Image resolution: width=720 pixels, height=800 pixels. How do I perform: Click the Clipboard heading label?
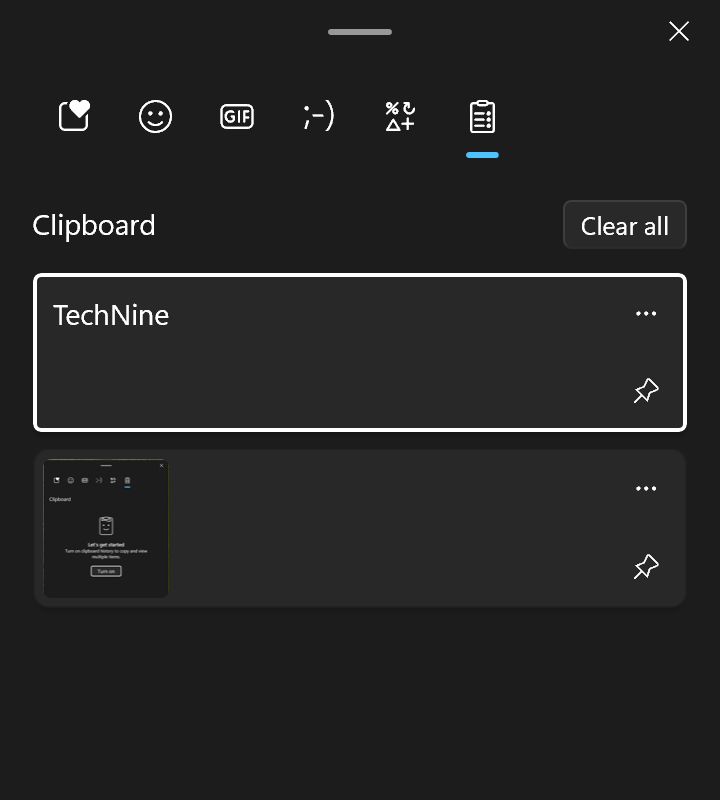pyautogui.click(x=94, y=226)
